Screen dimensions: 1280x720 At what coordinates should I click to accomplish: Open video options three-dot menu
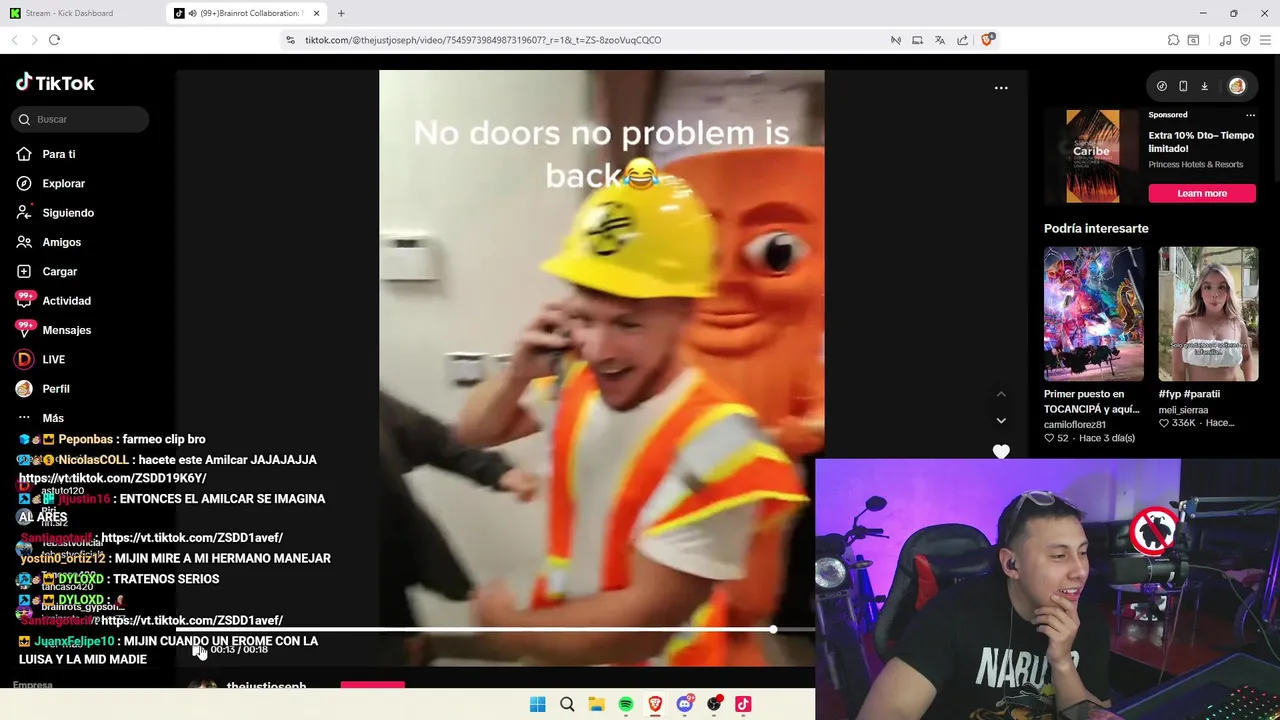[x=1001, y=88]
